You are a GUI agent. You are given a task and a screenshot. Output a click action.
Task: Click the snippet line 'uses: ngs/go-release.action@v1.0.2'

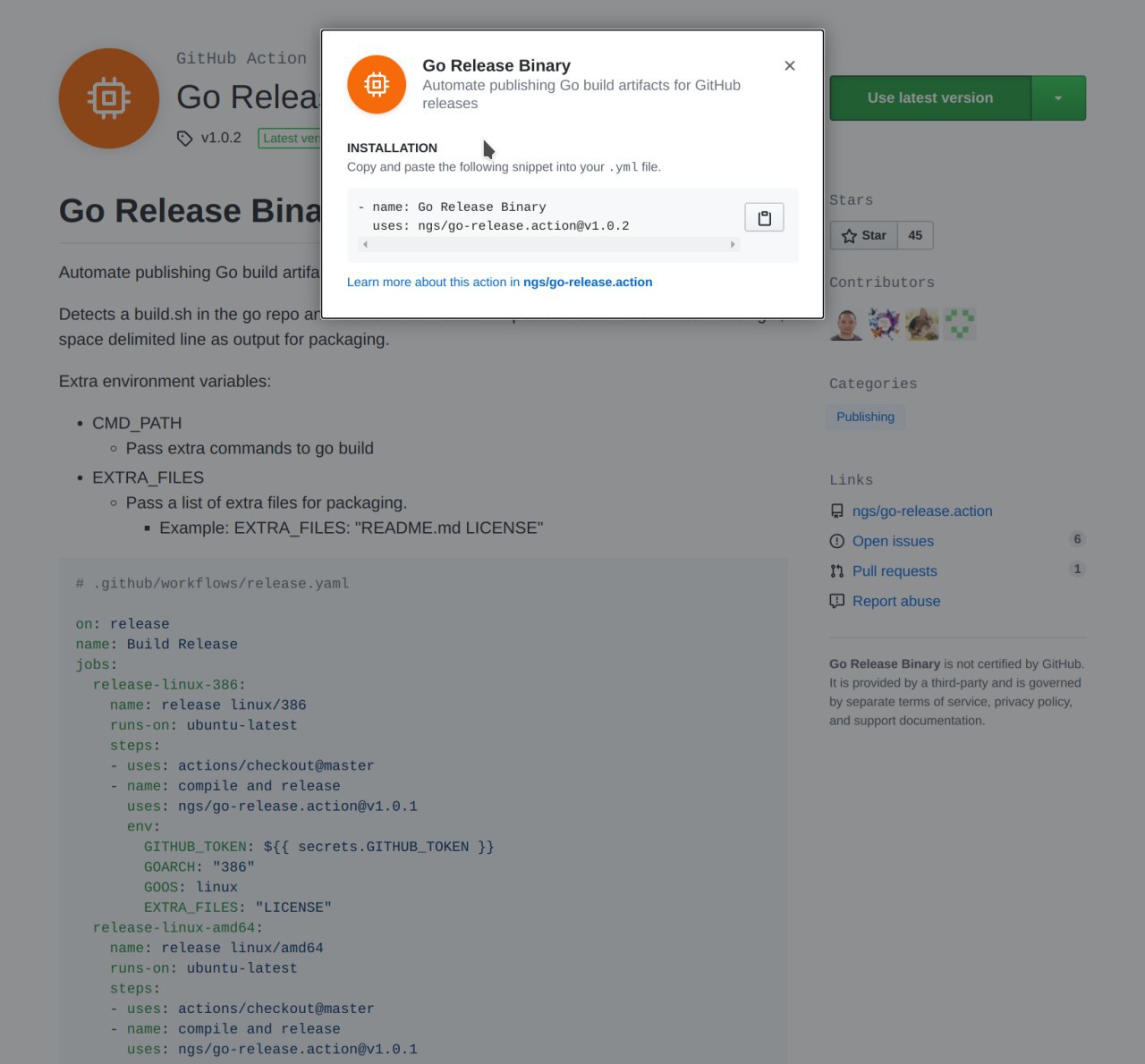click(501, 225)
